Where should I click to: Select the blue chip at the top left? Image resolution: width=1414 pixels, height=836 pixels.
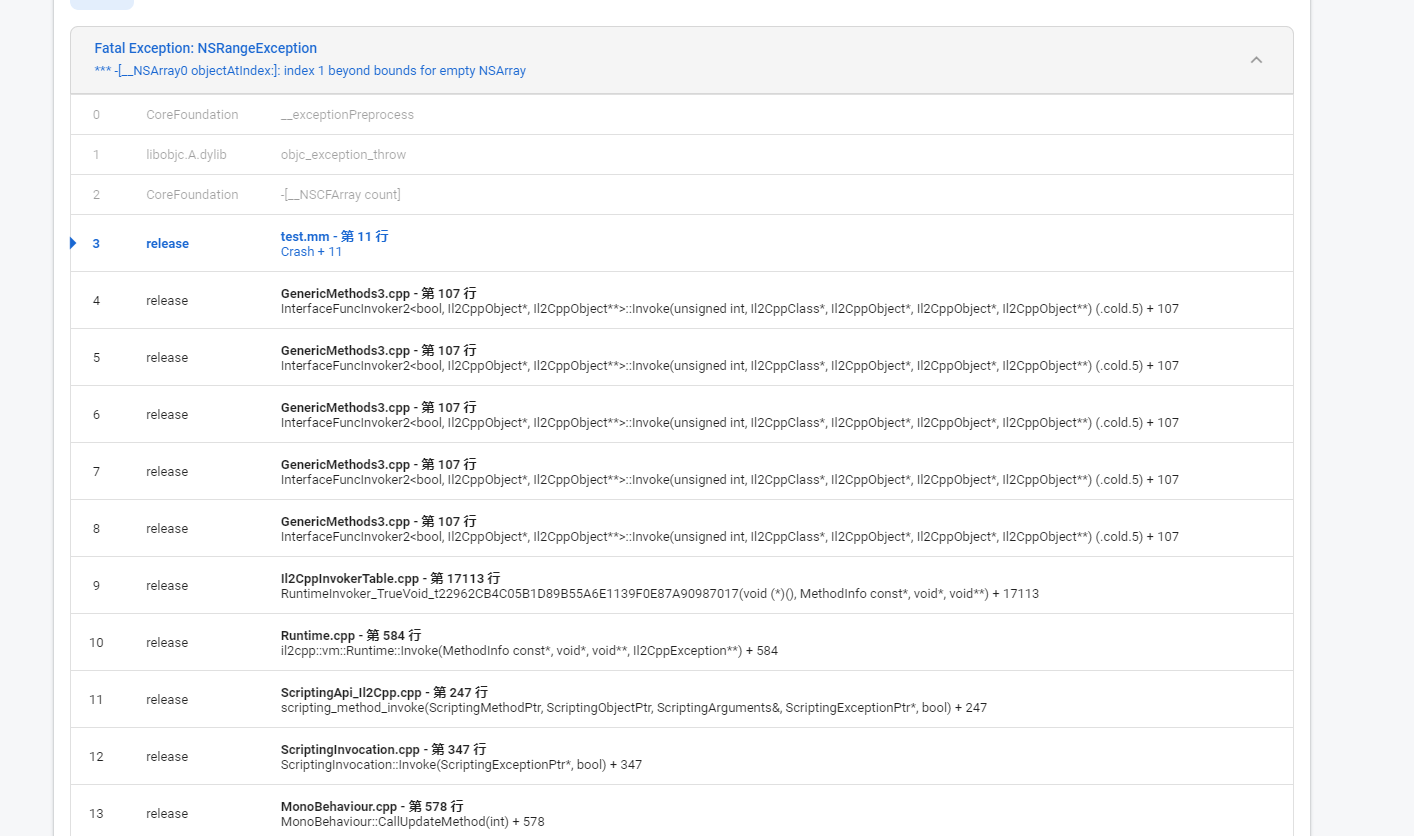click(101, 5)
